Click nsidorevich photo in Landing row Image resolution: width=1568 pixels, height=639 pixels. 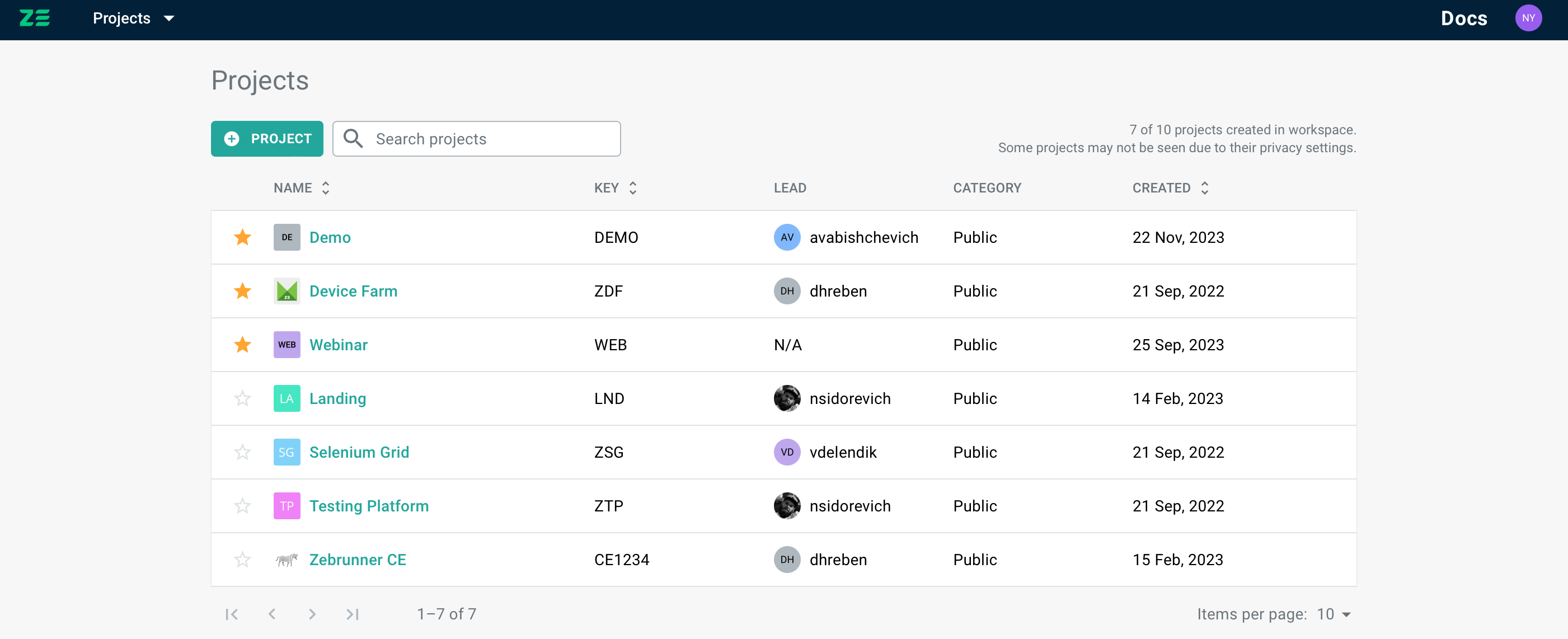(786, 398)
